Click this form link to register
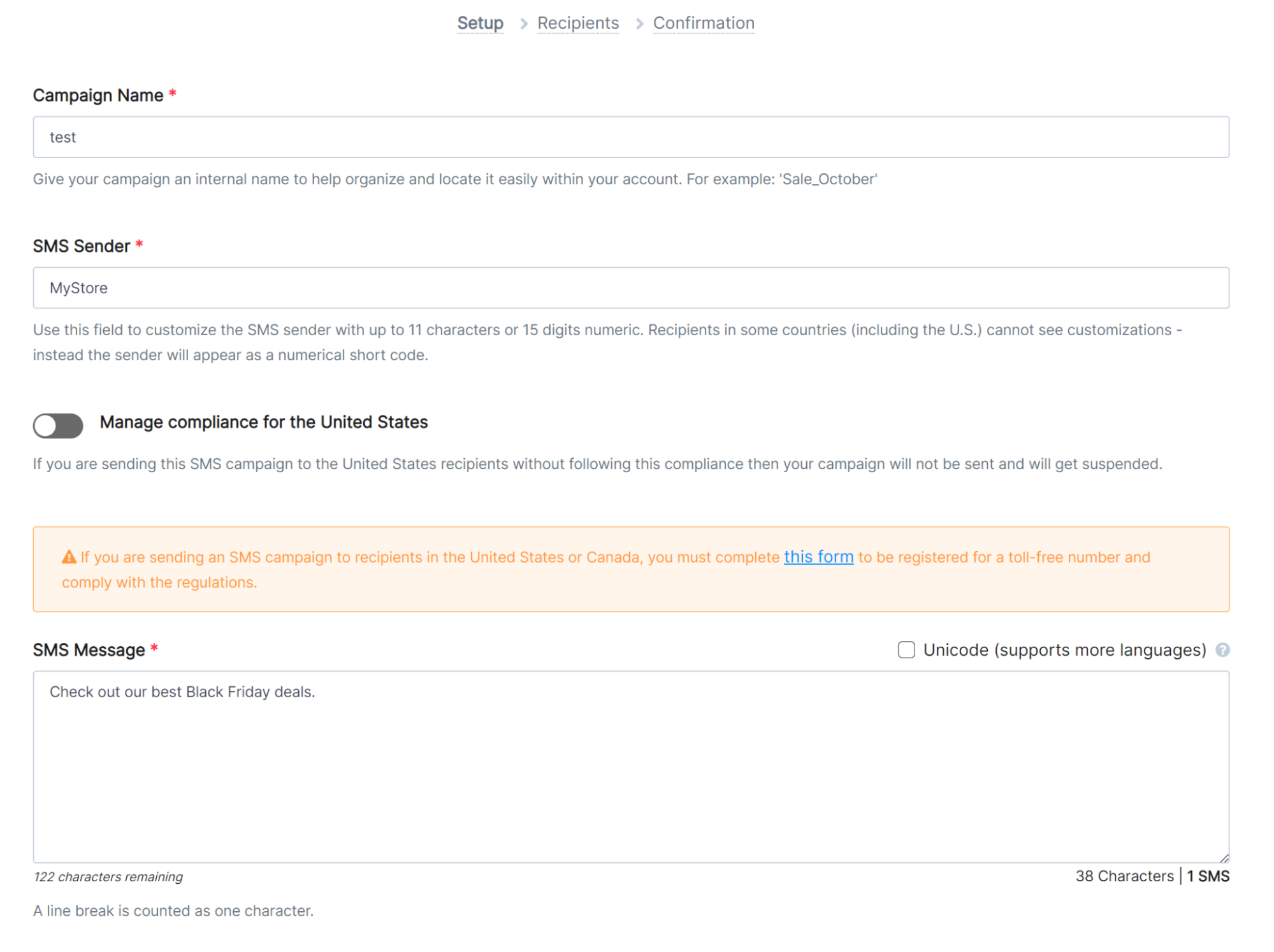Image resolution: width=1274 pixels, height=952 pixels. (x=818, y=556)
